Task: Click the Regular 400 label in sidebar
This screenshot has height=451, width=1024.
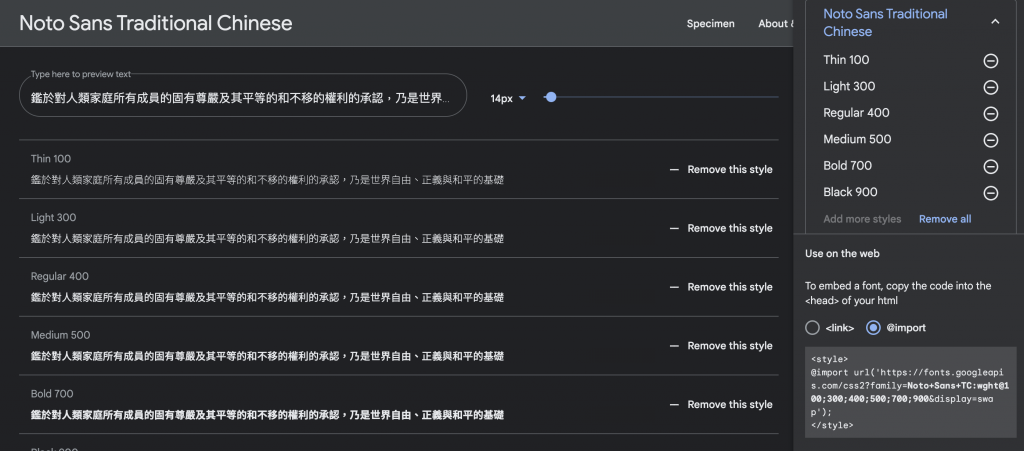Action: coord(856,113)
